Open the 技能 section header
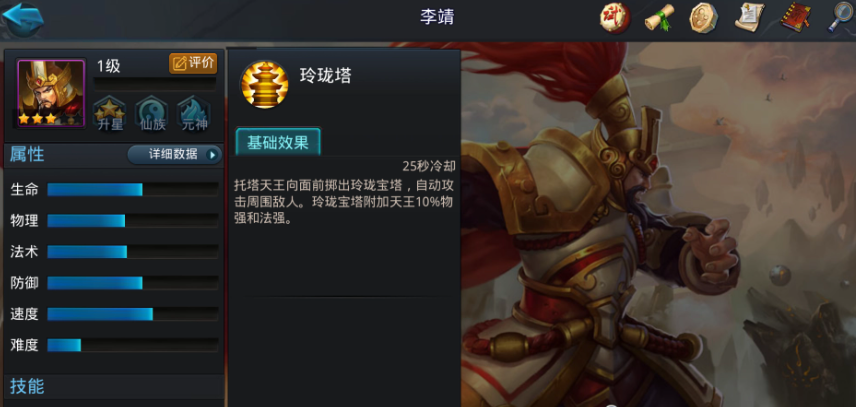 pos(114,386)
